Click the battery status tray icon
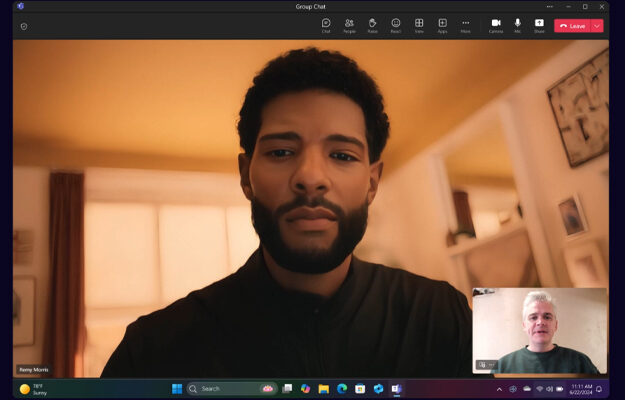The width and height of the screenshot is (625, 400). [x=560, y=389]
